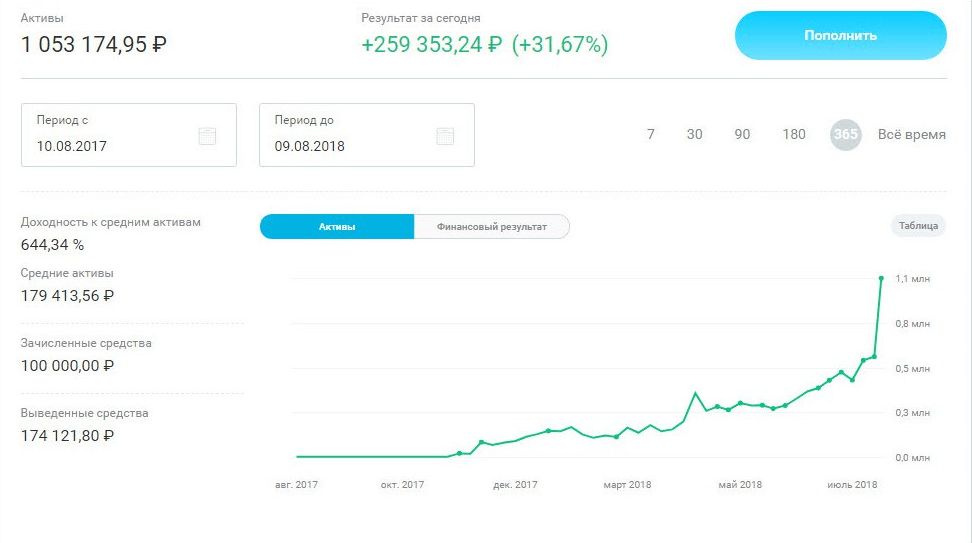This screenshot has height=543, width=972.
Task: Select the 365 days period
Action: pos(846,135)
